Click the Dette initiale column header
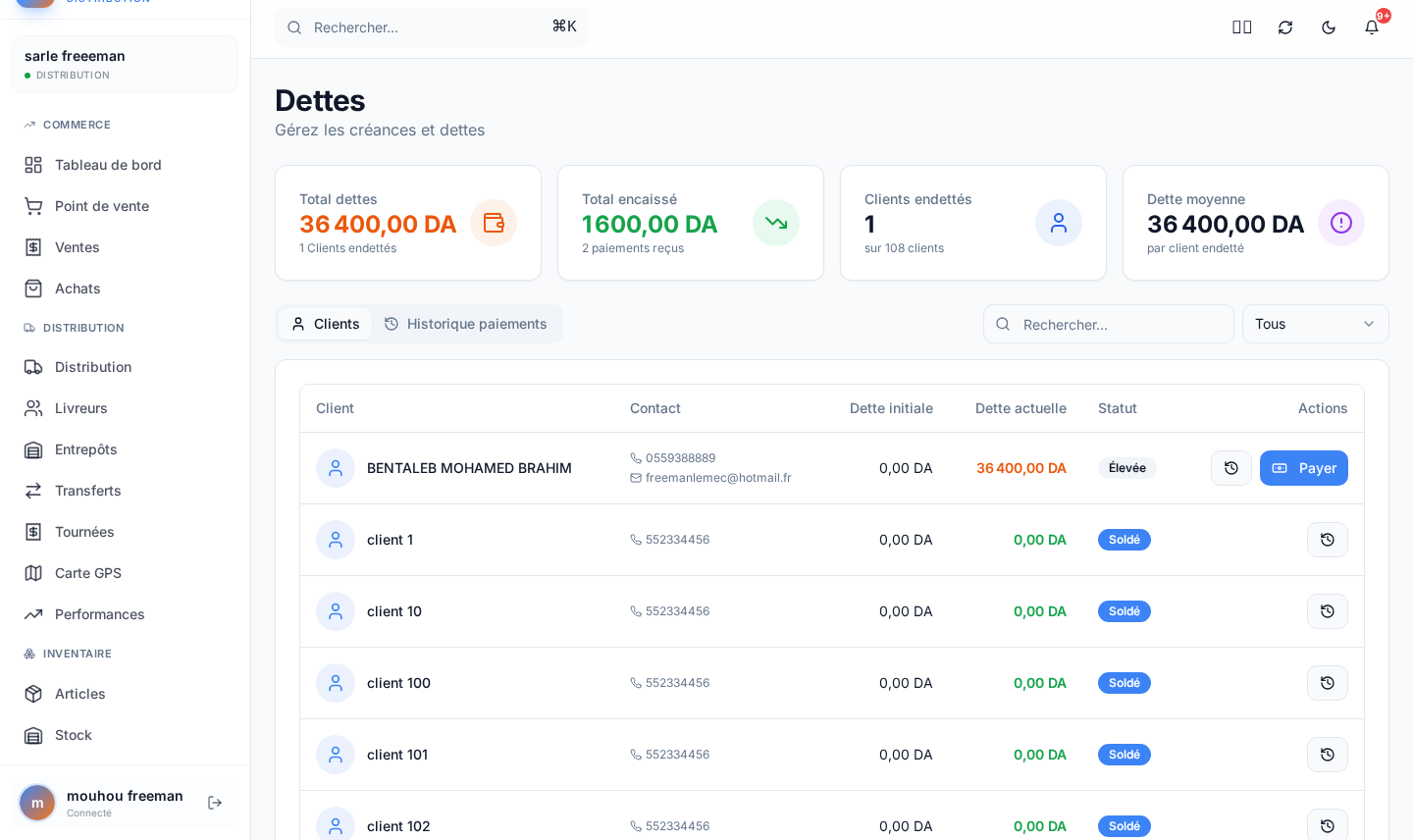 coord(891,408)
